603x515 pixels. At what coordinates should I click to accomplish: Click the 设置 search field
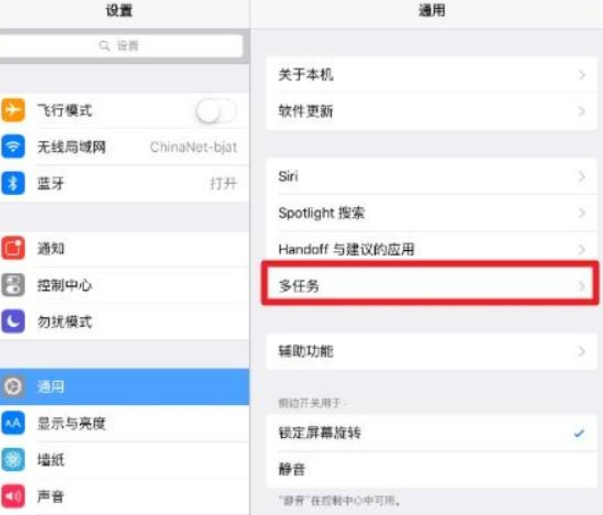[121, 46]
